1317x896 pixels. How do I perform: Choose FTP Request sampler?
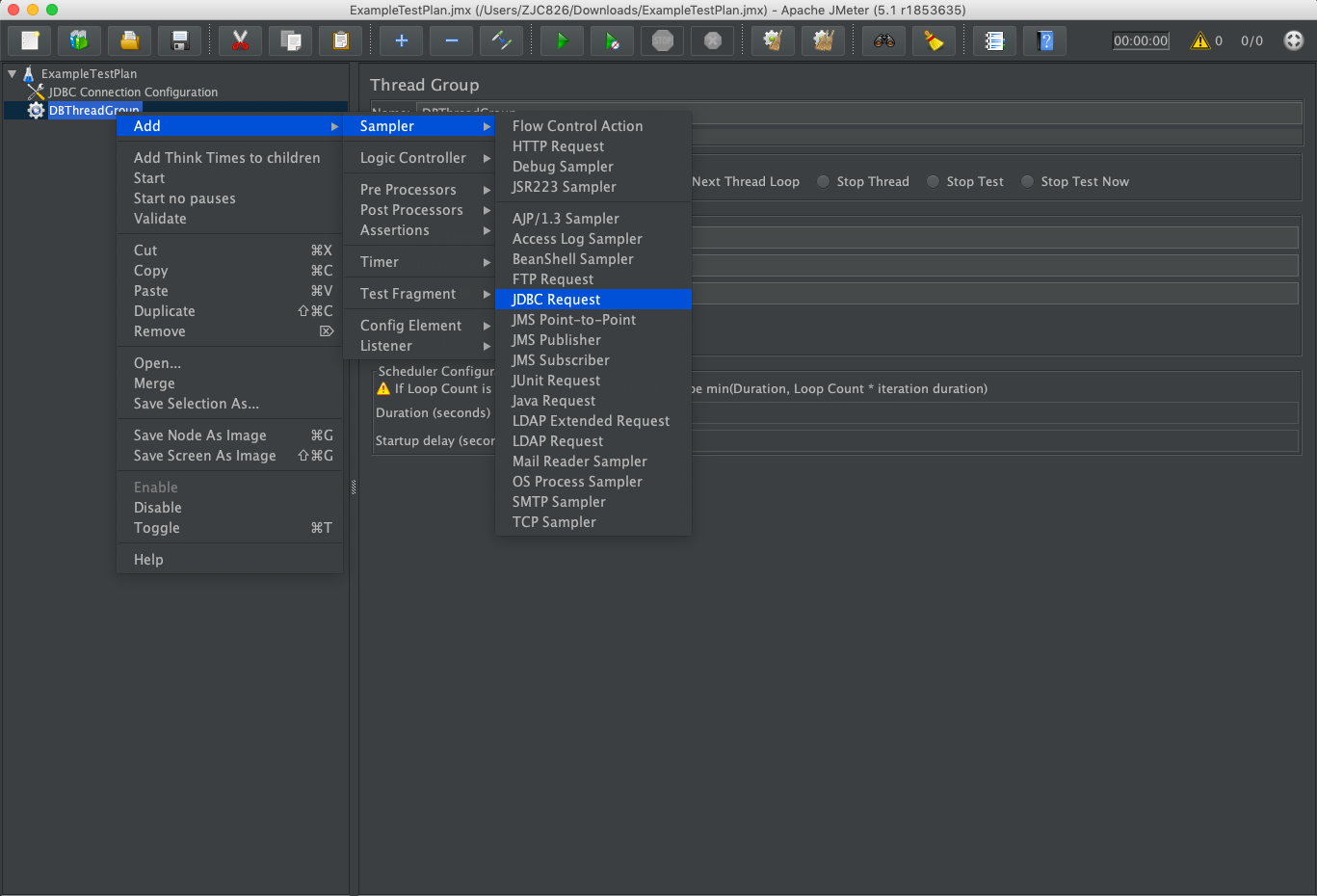593,279
